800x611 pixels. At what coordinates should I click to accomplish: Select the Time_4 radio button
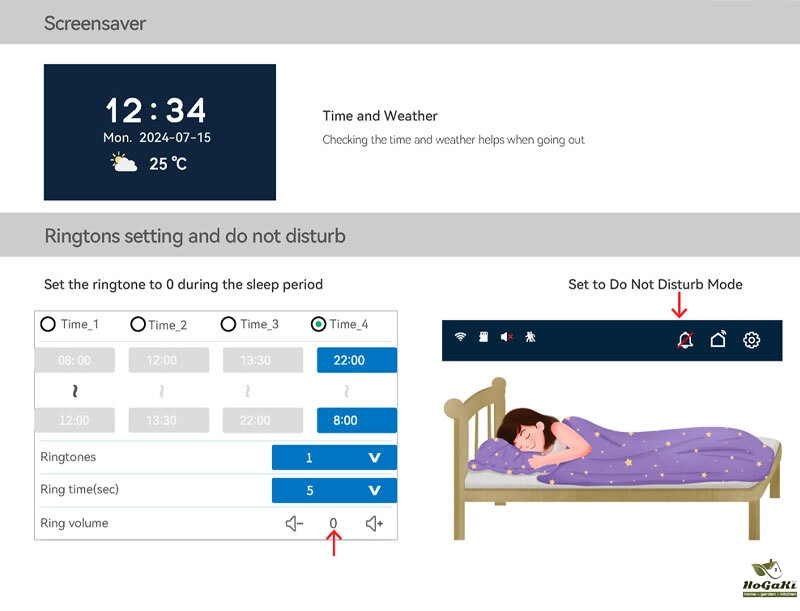[x=319, y=324]
